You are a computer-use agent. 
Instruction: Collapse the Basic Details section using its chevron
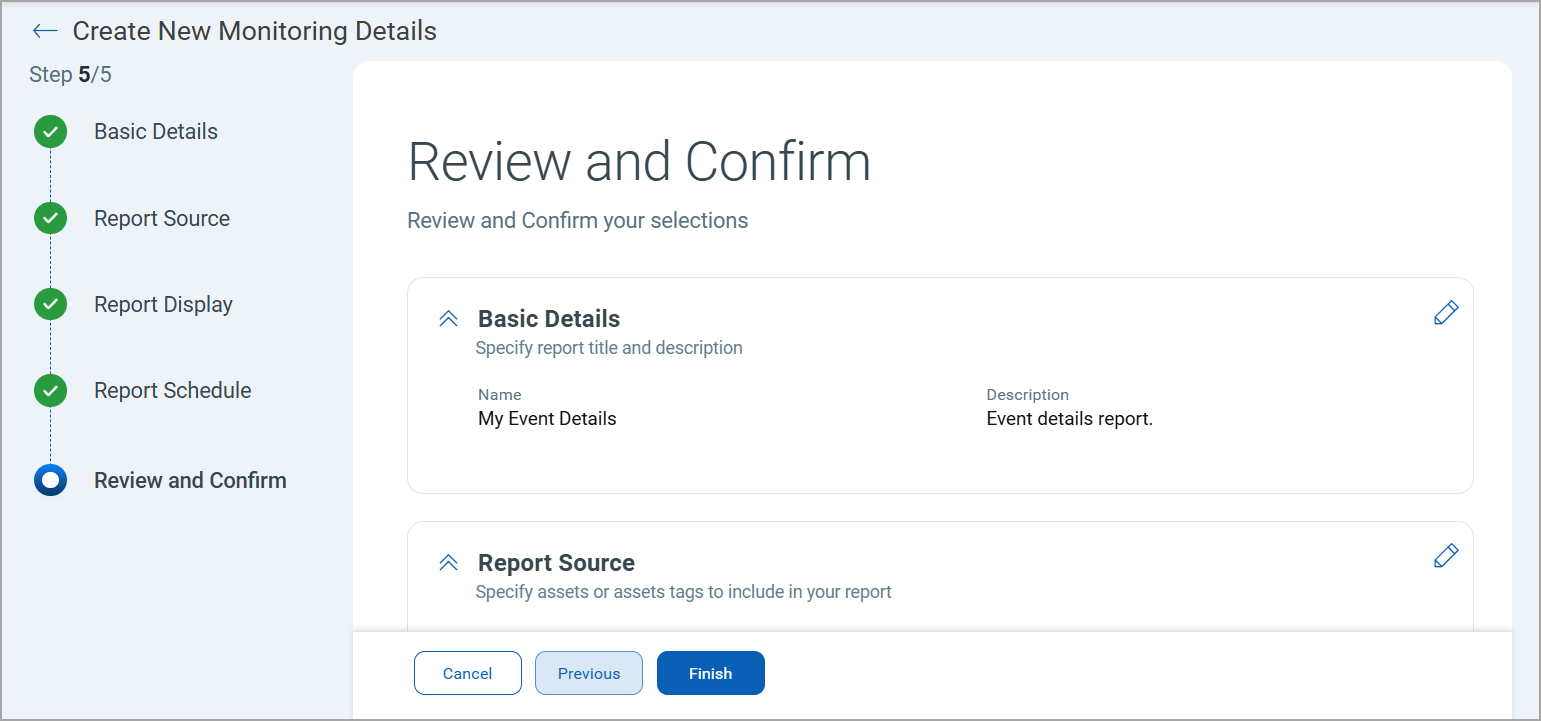point(448,319)
